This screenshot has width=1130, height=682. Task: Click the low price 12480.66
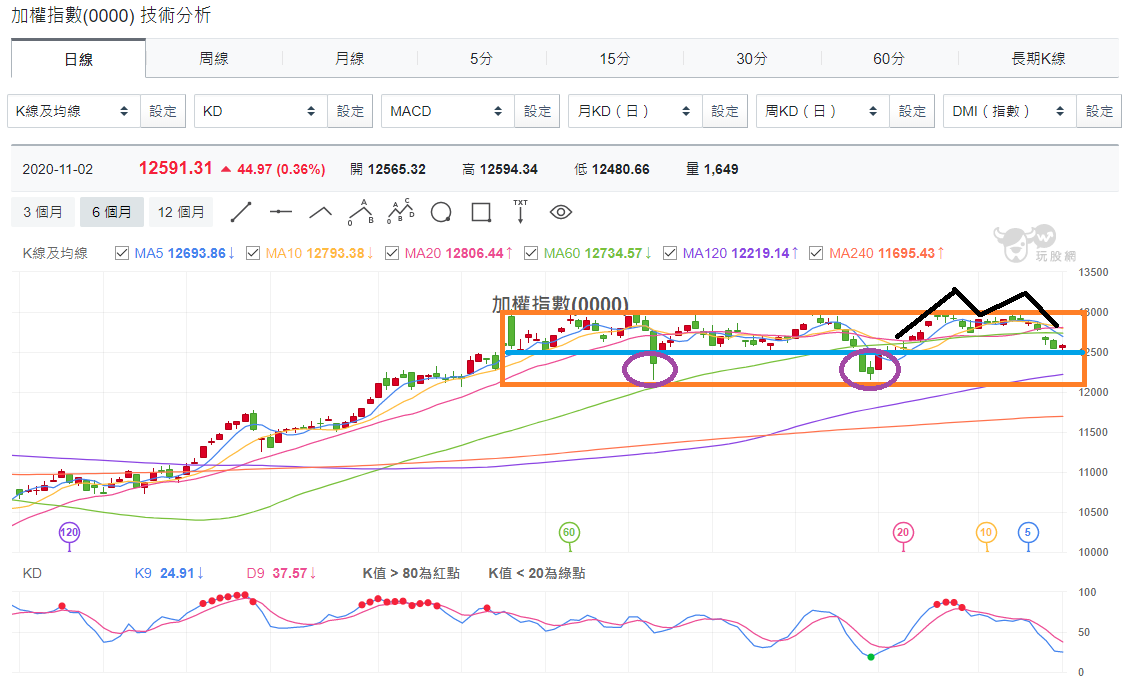click(620, 169)
